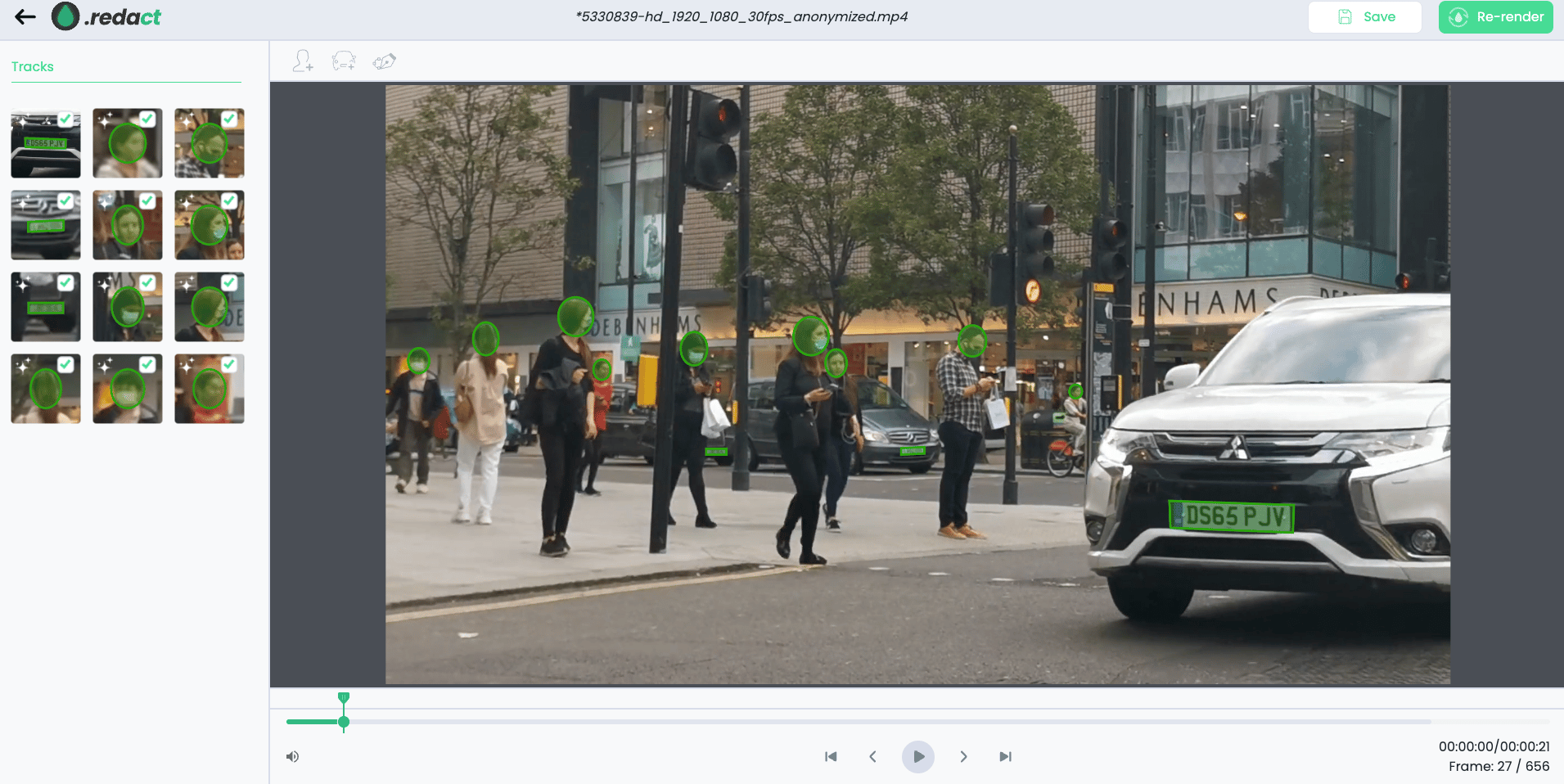Step back one frame
Screen dimensions: 1564x784
coord(873,756)
